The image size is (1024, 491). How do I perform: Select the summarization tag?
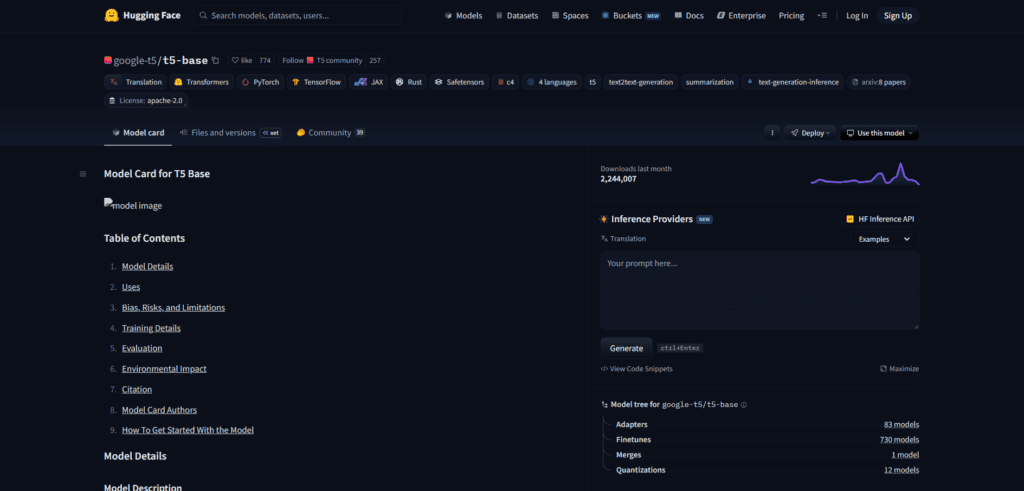point(709,82)
